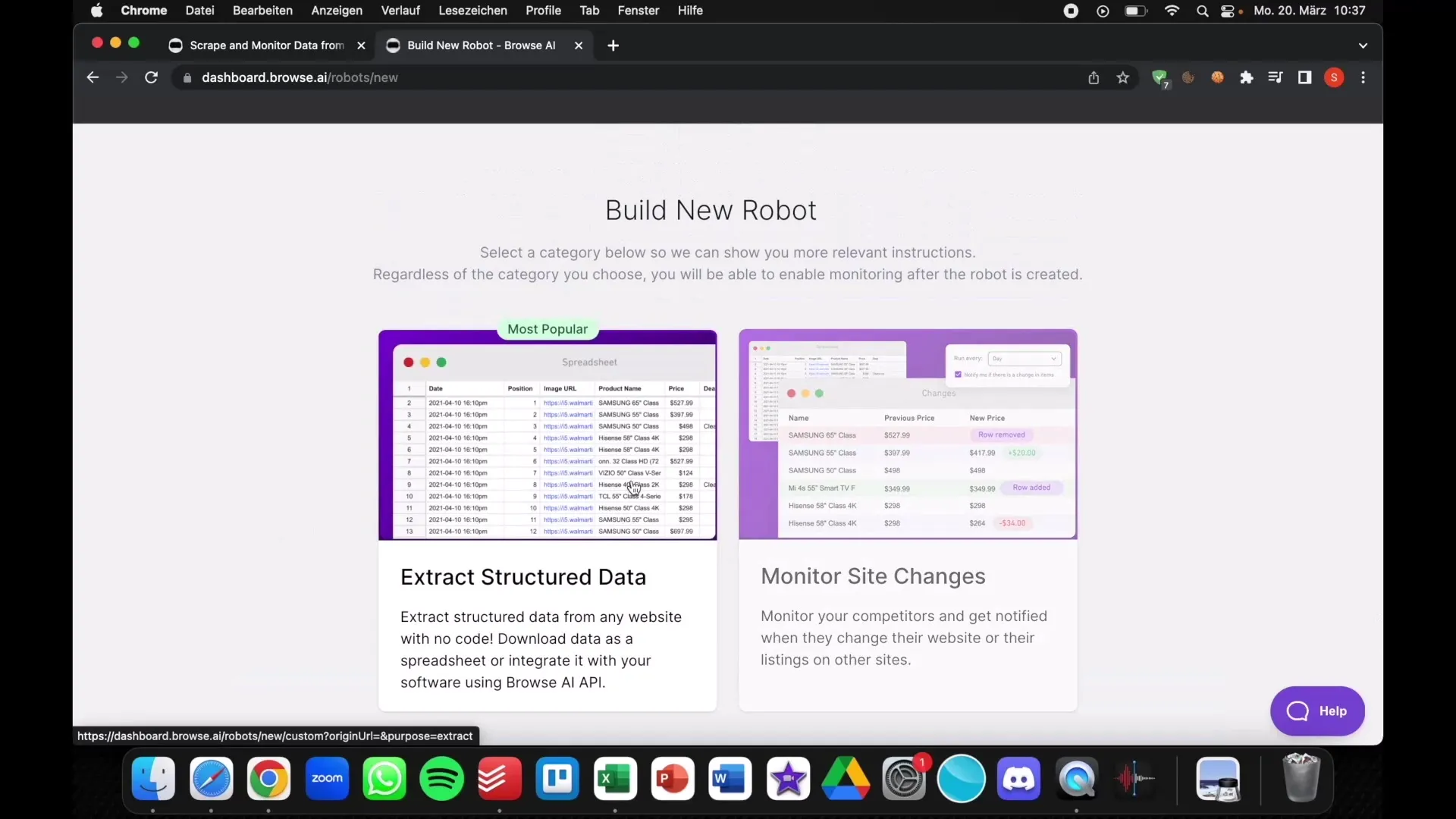Open Zoom from the Dock
Screen dimensions: 1456x819
pos(327,779)
